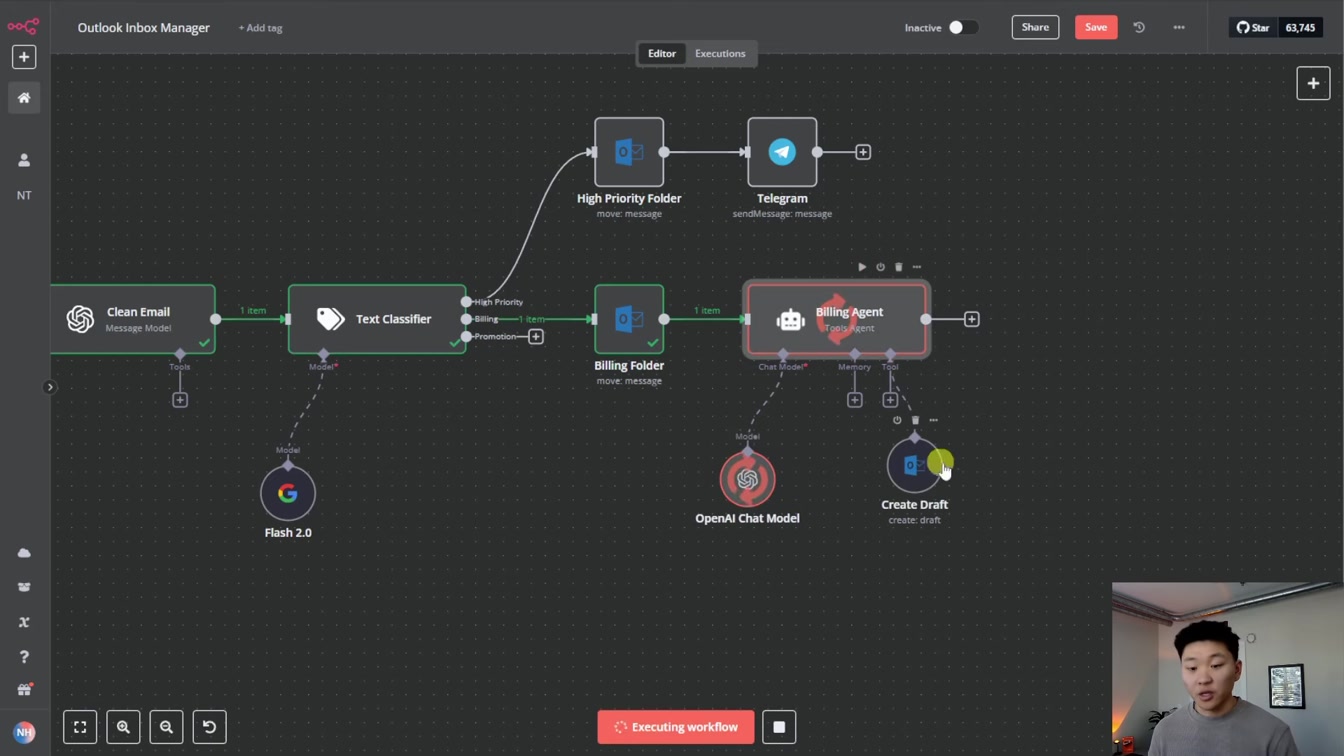Click the Model connector under Text Classifier
This screenshot has height=756, width=1344.
click(x=323, y=355)
